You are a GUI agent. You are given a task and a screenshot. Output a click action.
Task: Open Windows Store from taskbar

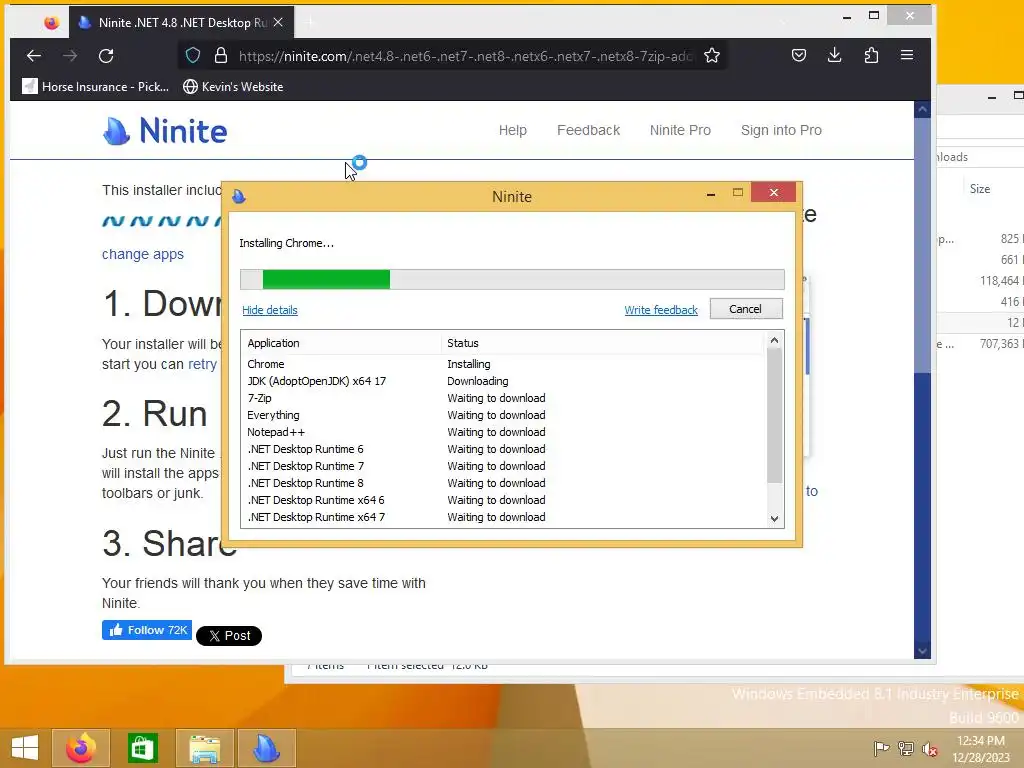pos(142,748)
